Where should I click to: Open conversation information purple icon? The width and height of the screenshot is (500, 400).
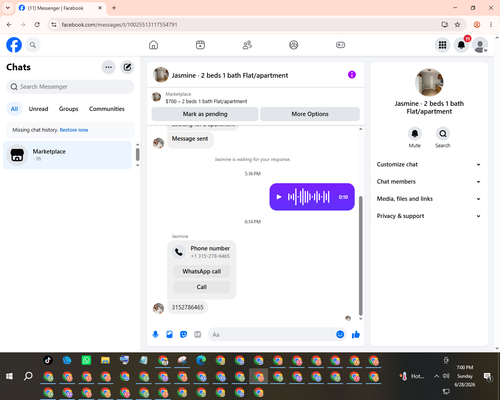pos(352,75)
